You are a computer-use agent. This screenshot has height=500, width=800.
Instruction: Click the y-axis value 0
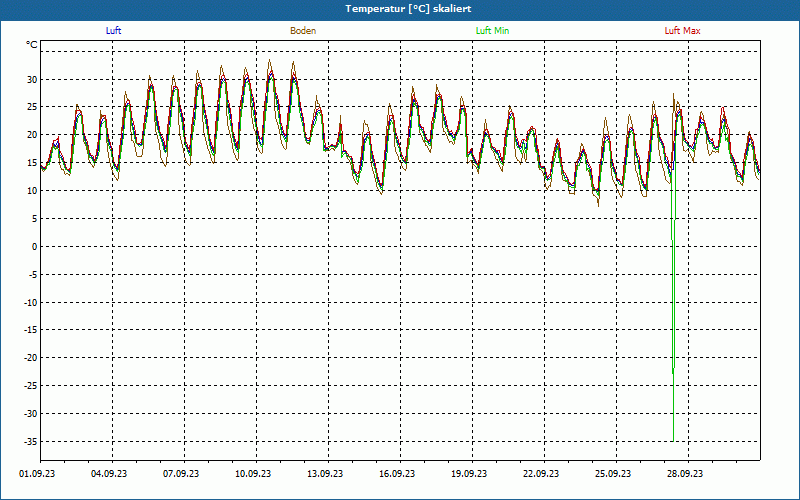coord(35,246)
